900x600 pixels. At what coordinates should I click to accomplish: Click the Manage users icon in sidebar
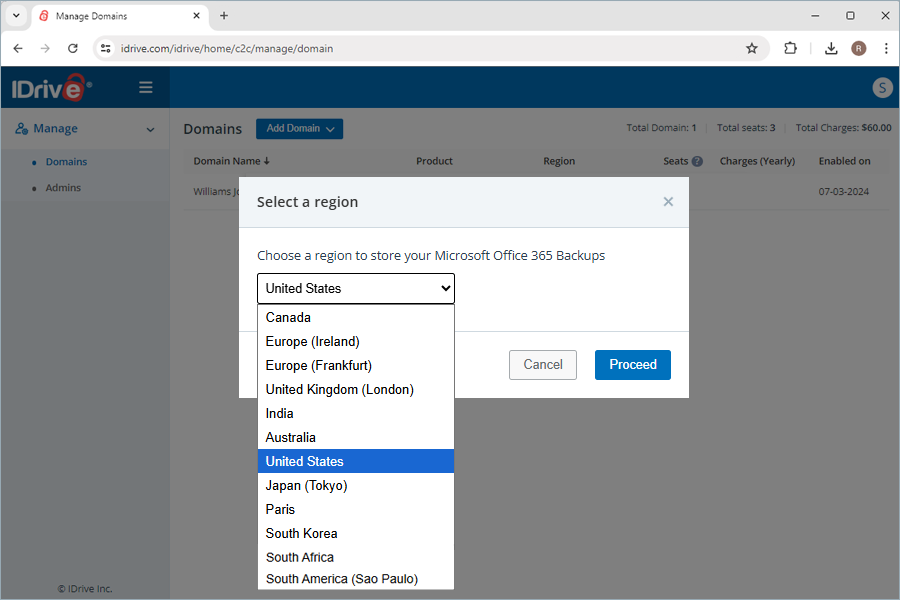(x=21, y=129)
